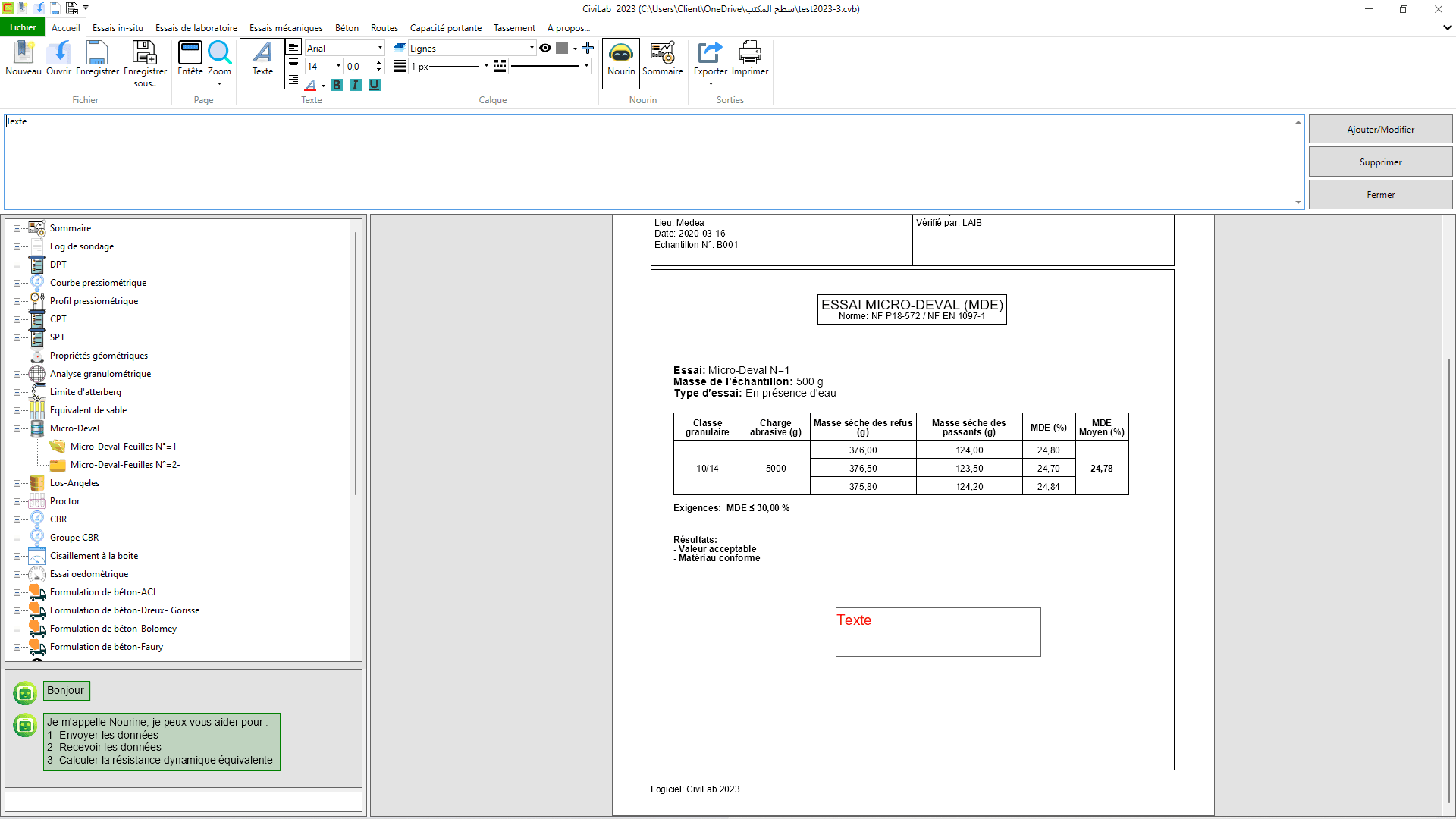The image size is (1456, 819).
Task: Select Micro-Deval-Feuilles N°=2- sheet
Action: pyautogui.click(x=125, y=465)
